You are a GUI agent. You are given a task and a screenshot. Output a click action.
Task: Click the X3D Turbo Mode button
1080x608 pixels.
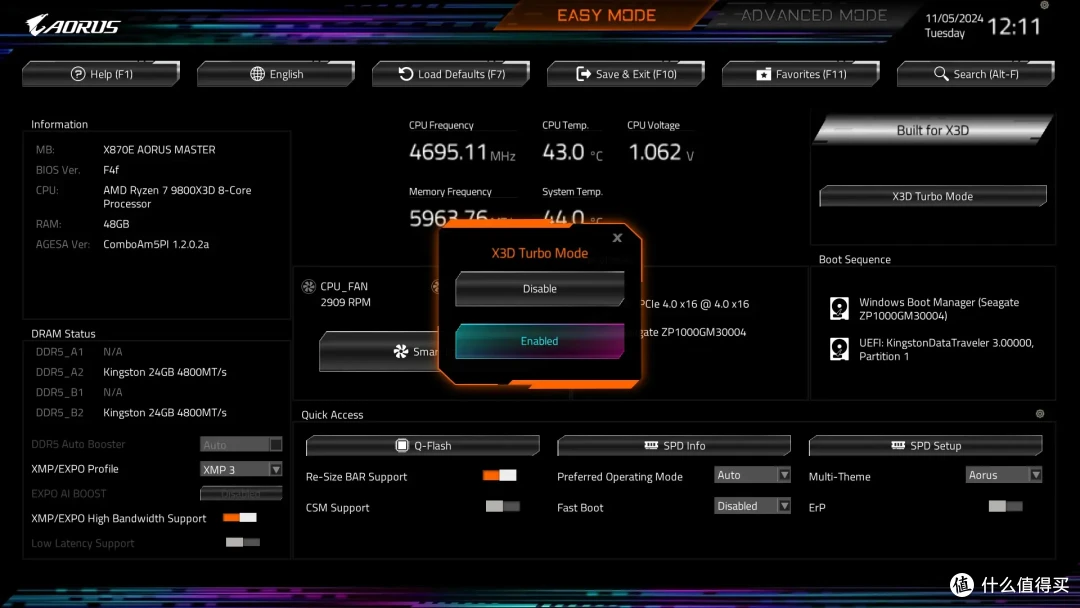click(x=933, y=196)
